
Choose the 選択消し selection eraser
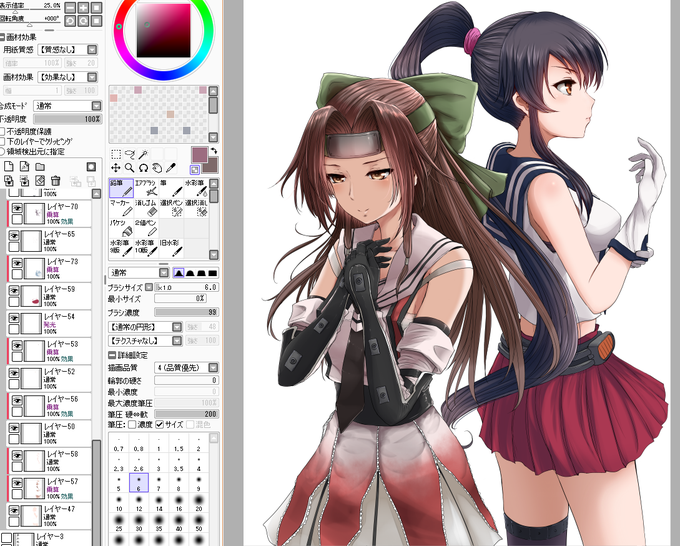pyautogui.click(x=196, y=208)
